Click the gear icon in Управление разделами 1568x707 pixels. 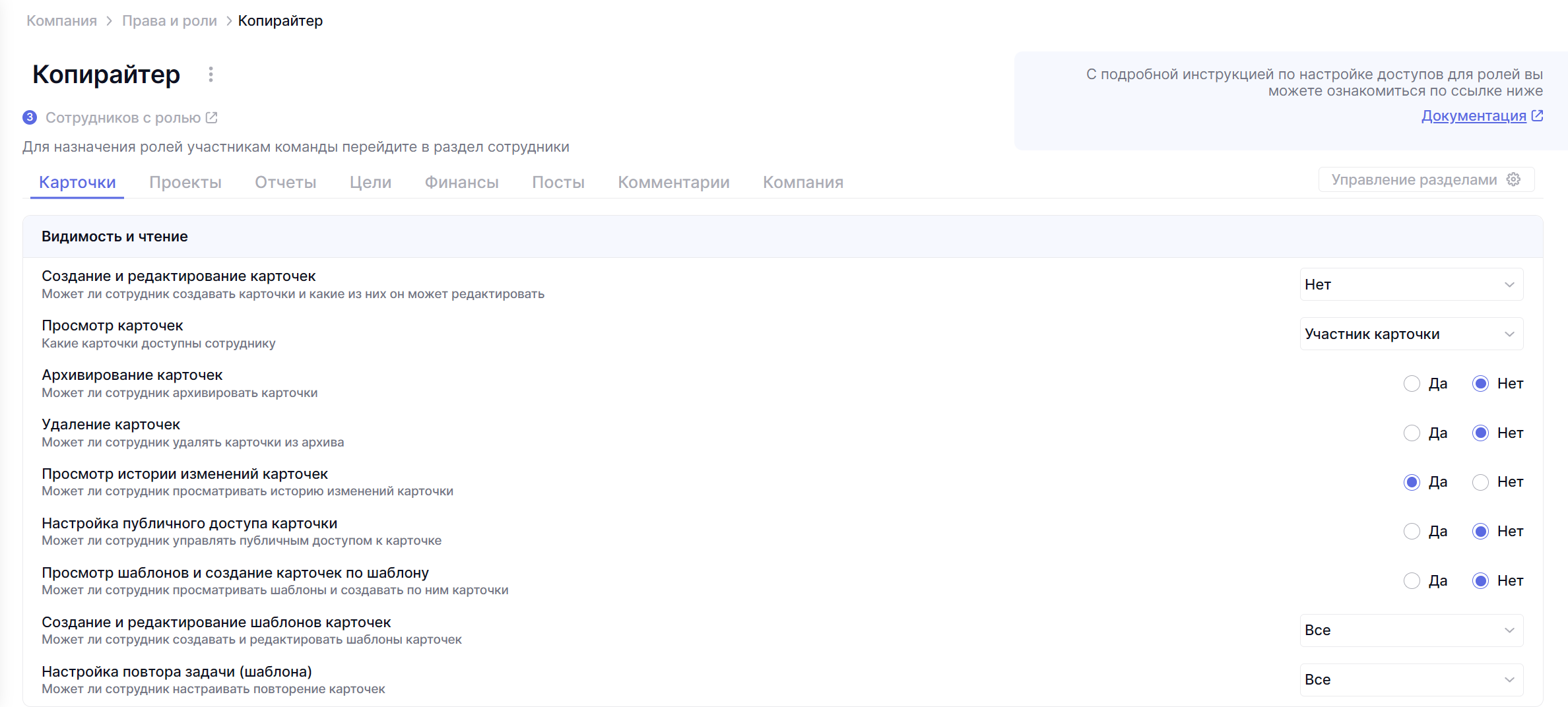click(1514, 179)
